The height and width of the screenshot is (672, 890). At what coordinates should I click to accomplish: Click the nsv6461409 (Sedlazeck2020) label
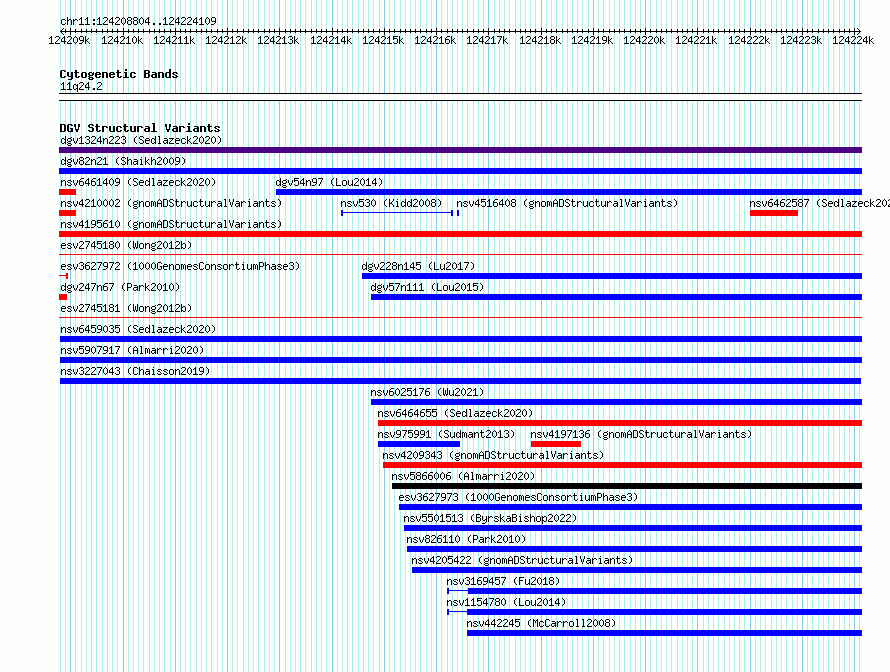click(x=138, y=182)
